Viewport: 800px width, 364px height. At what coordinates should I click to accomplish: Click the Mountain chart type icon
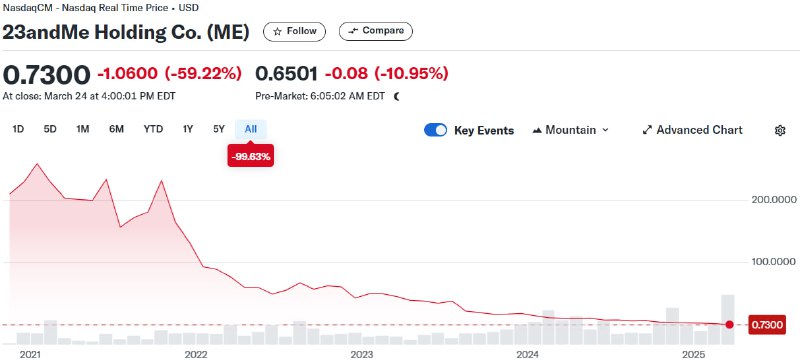pos(537,130)
